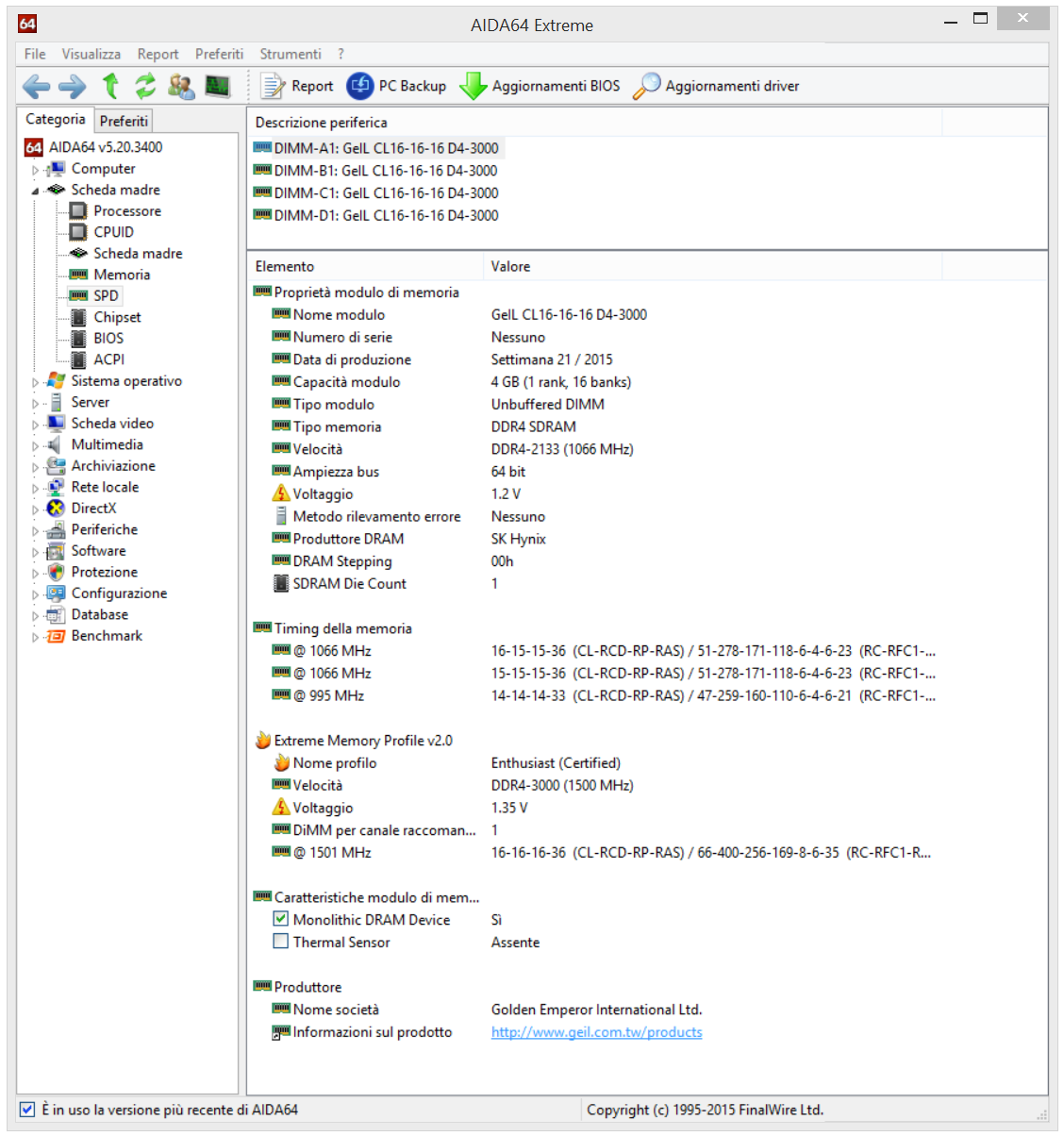Toggle the Monolithic DRAM Device checkbox
The image size is (1064, 1136).
click(280, 919)
